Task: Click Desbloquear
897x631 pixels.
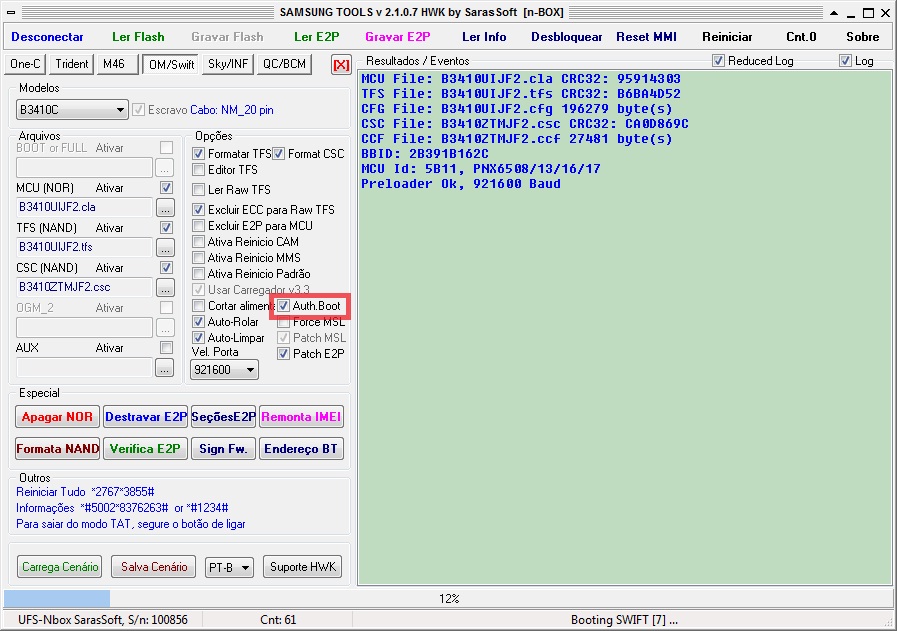Action: (566, 37)
